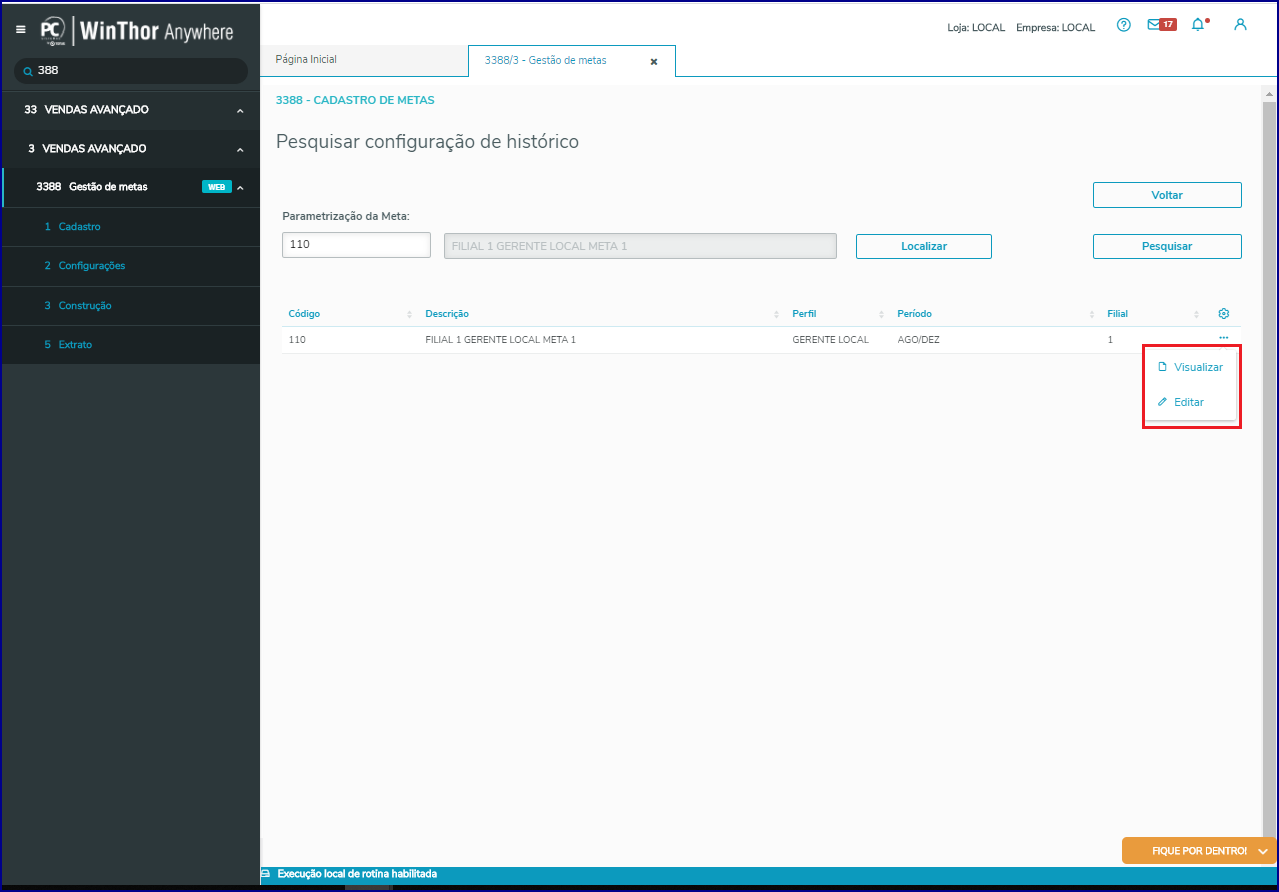Screen dimensions: 1279x892
Task: Collapse the 33 VENDAS AVANÇADO section
Action: (x=240, y=111)
